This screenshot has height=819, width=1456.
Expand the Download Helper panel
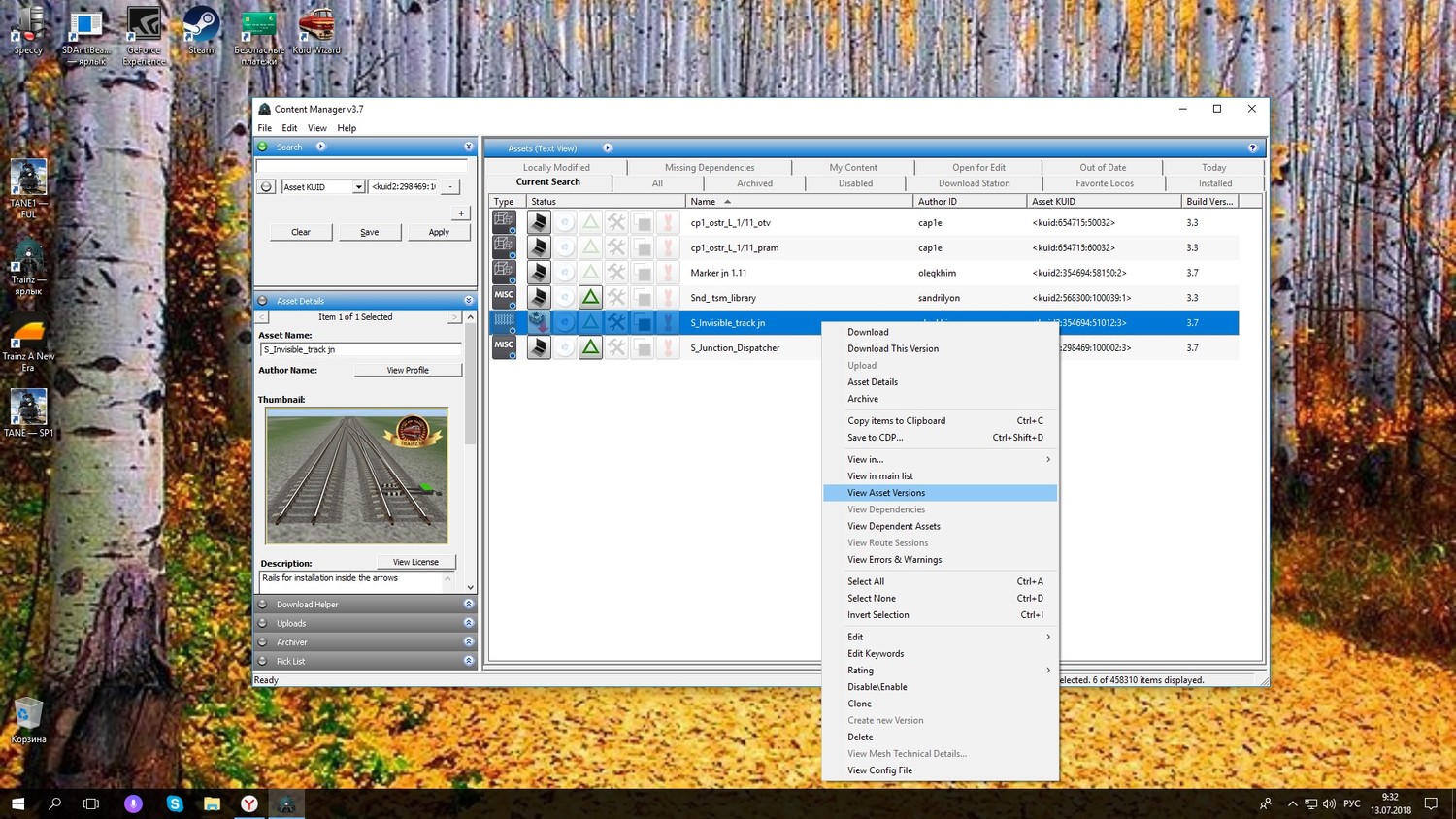click(x=469, y=604)
